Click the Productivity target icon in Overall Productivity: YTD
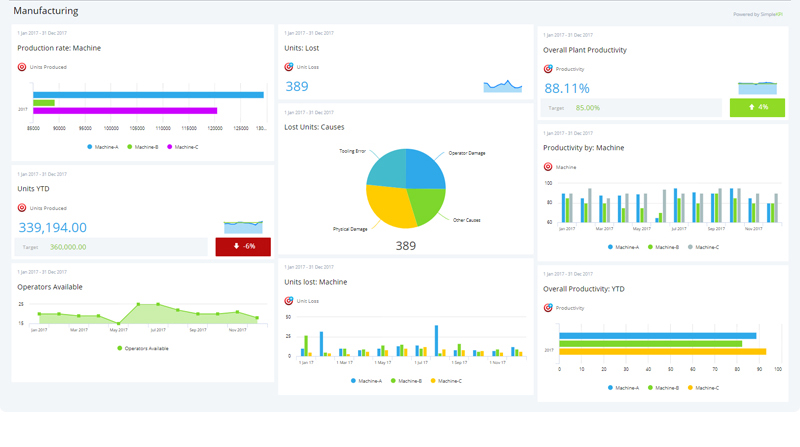 (548, 308)
